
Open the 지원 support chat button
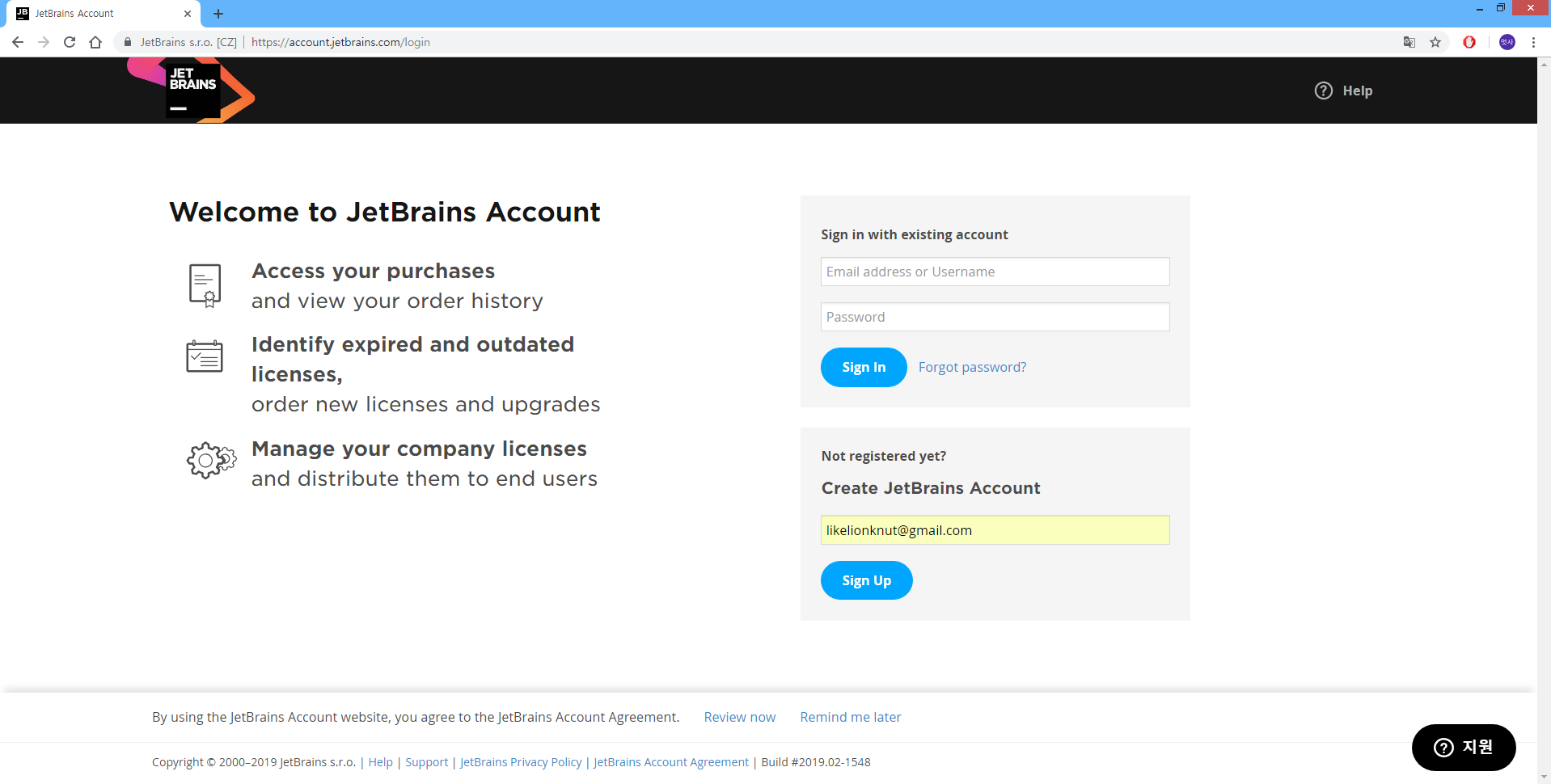(1463, 748)
